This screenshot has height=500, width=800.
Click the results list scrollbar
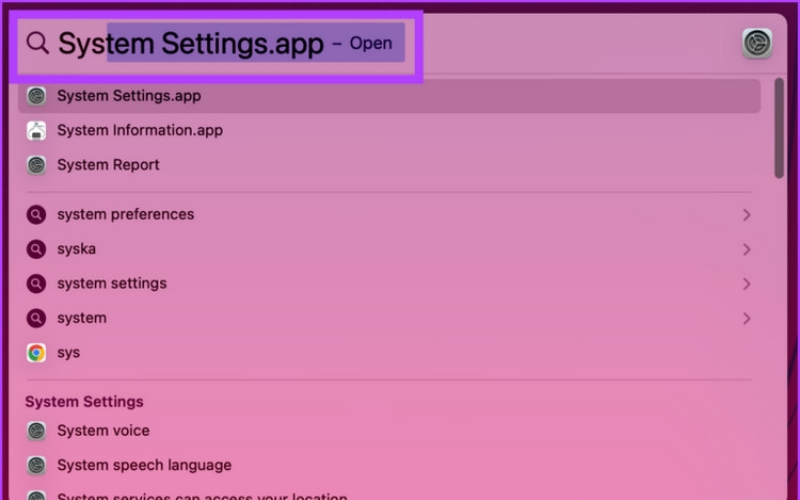tap(779, 128)
